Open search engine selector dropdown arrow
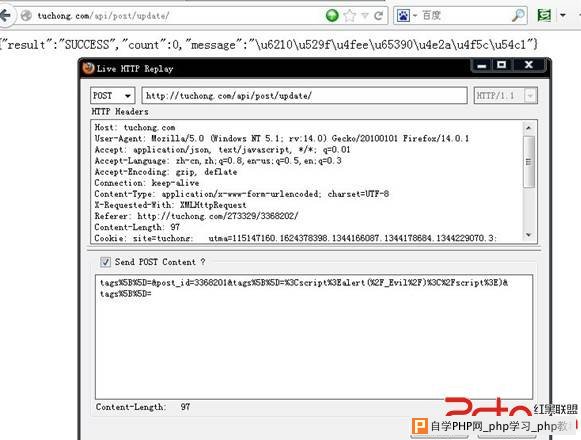The image size is (581, 440). [x=415, y=16]
